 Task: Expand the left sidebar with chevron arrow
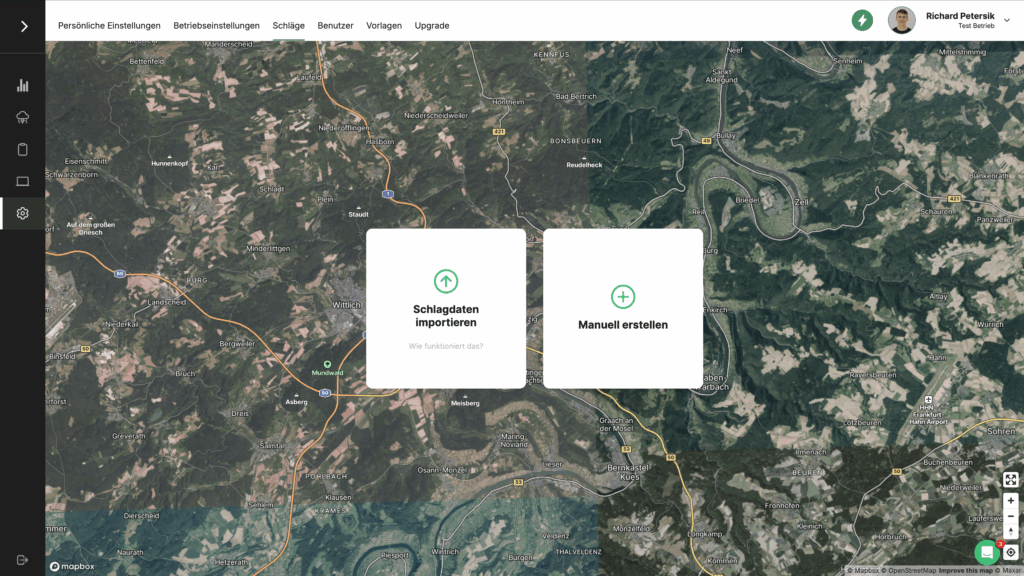(x=22, y=26)
